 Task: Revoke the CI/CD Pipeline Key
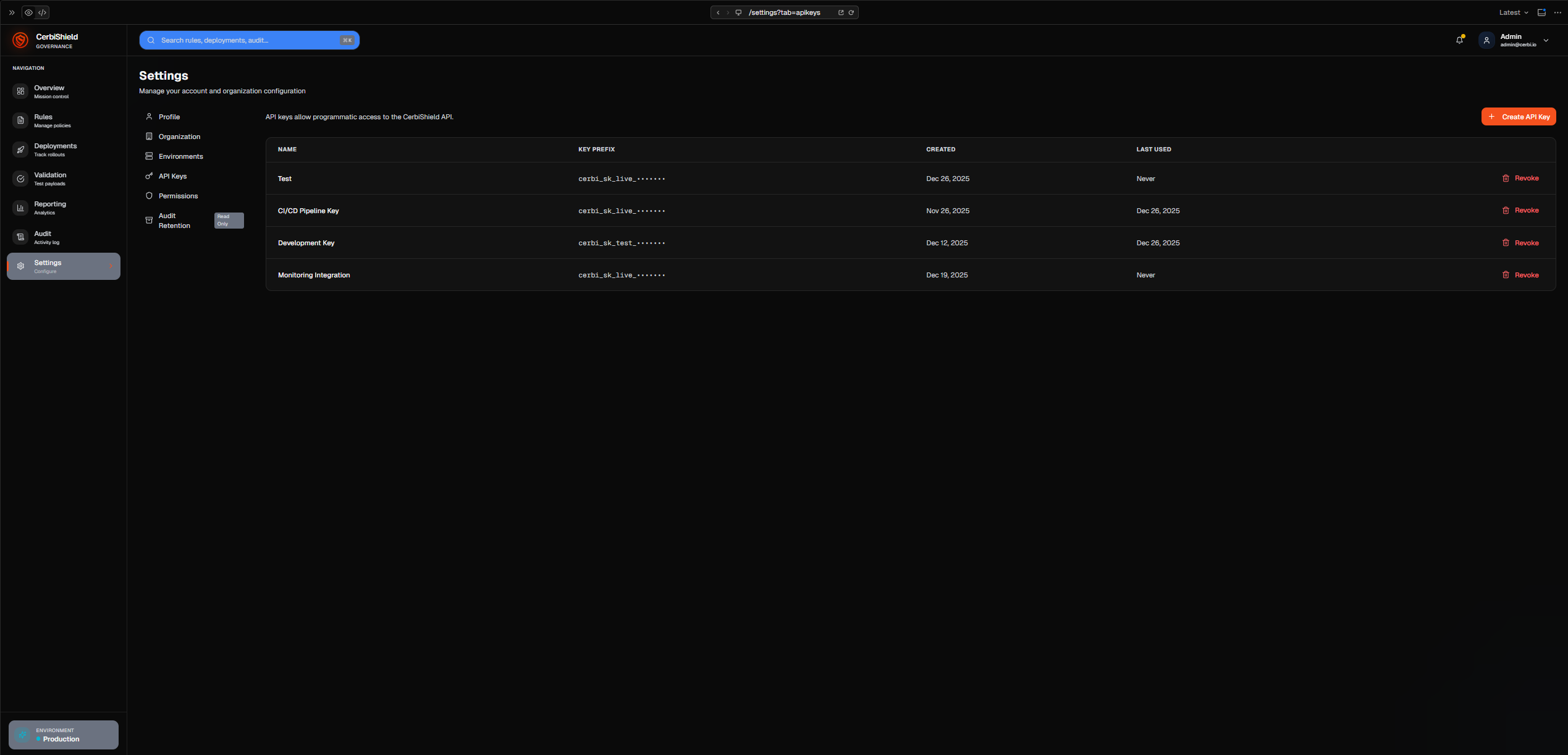click(1520, 211)
